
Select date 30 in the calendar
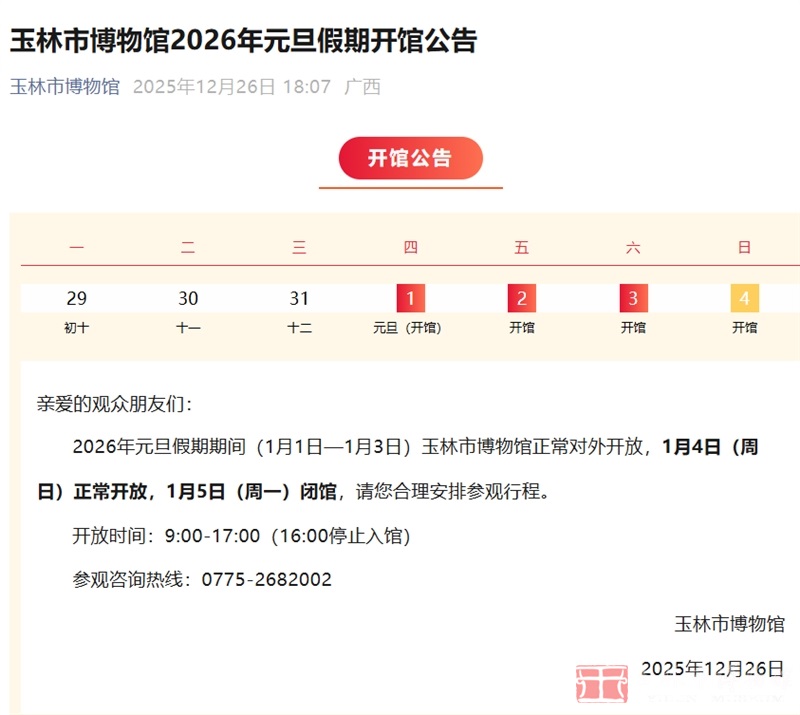pos(188,298)
